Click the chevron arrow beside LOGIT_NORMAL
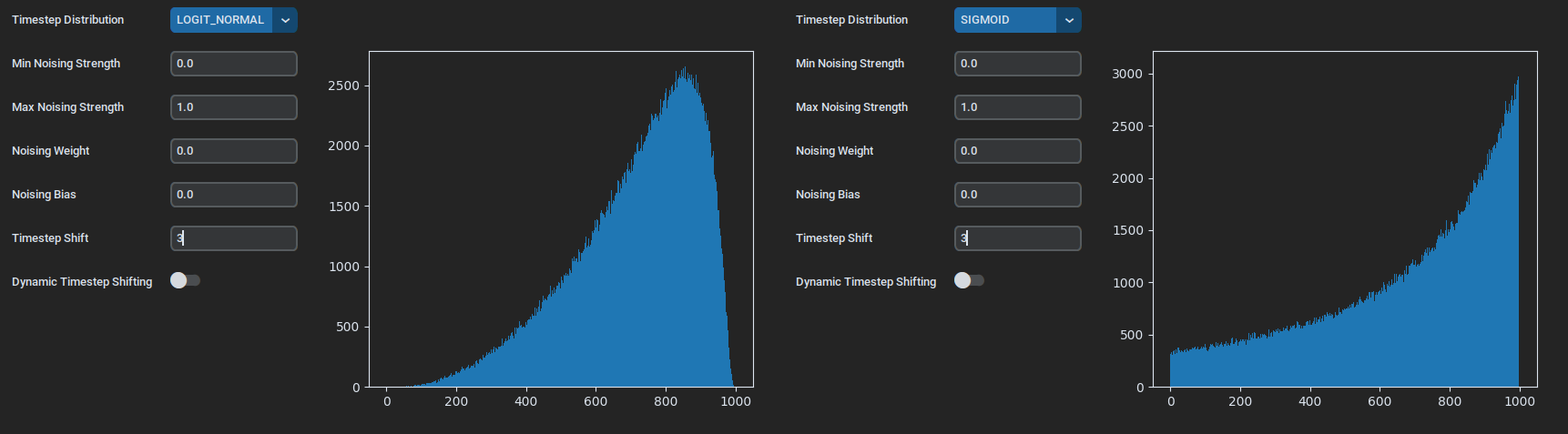The height and width of the screenshot is (434, 1568). (285, 20)
